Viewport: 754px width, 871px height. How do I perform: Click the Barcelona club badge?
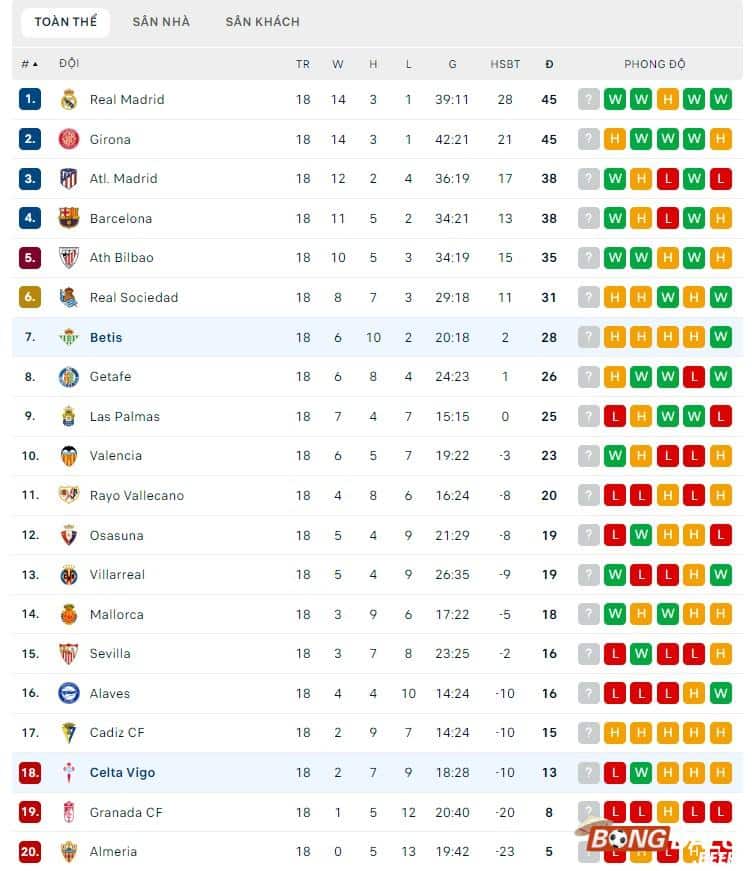(69, 218)
